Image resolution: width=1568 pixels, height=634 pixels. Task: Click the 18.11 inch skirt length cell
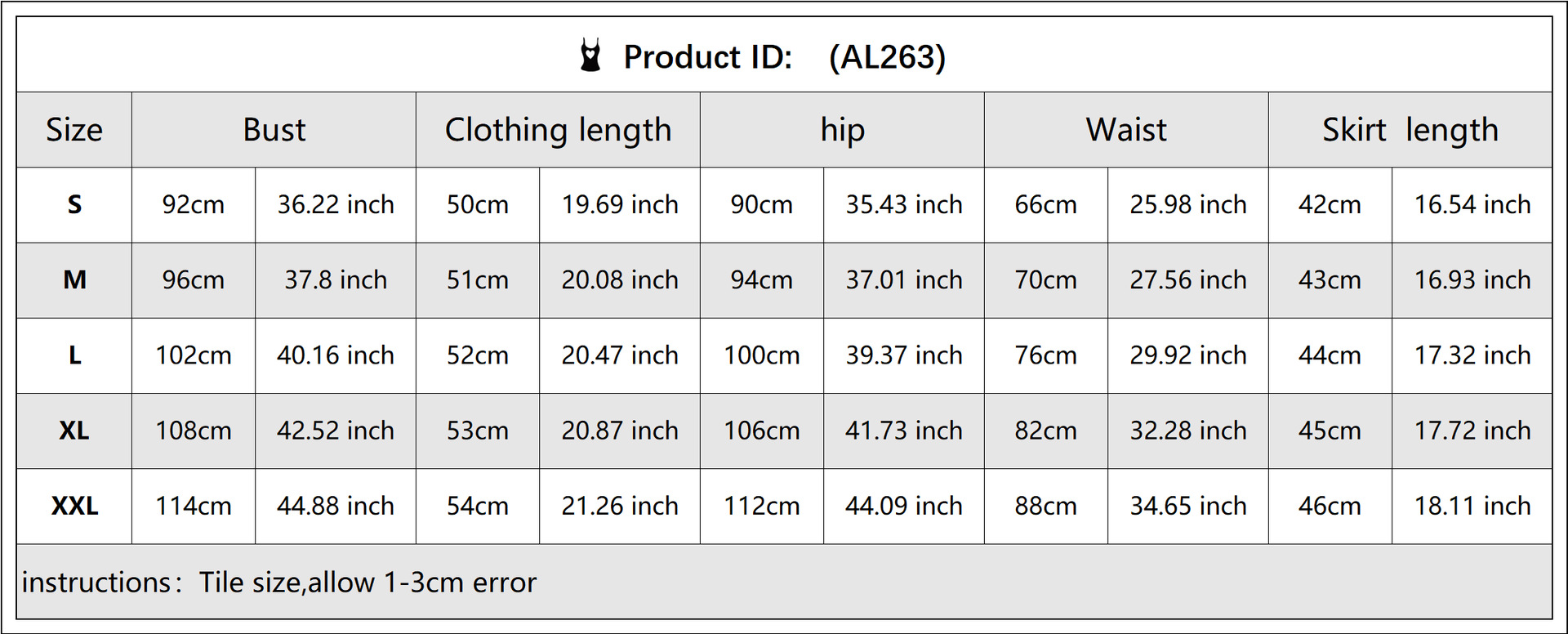coord(1472,506)
